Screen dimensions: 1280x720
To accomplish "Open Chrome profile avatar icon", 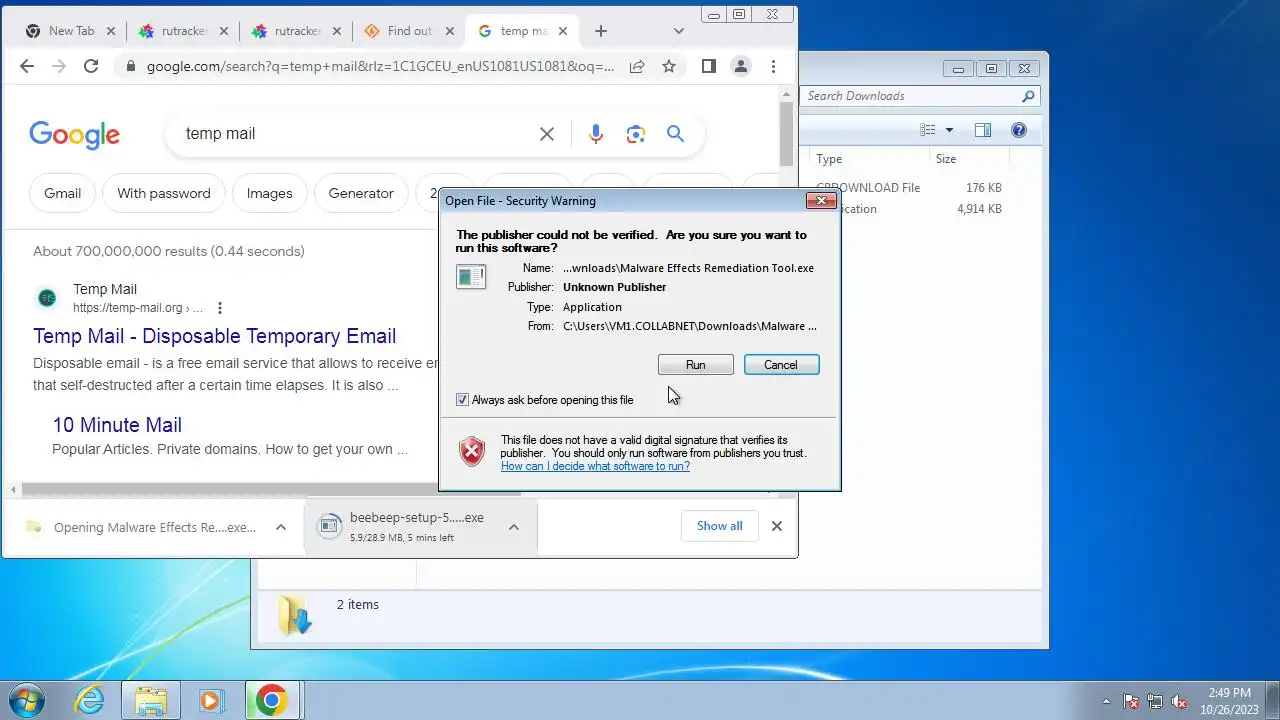I will coord(740,66).
